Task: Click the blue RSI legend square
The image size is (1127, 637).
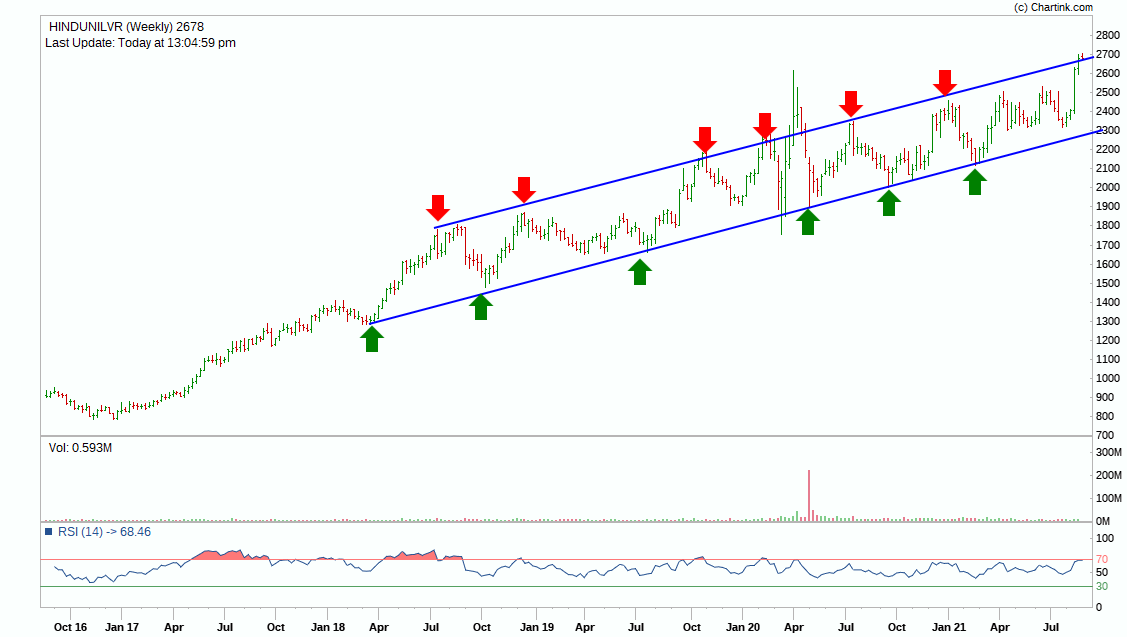Action: (x=49, y=532)
